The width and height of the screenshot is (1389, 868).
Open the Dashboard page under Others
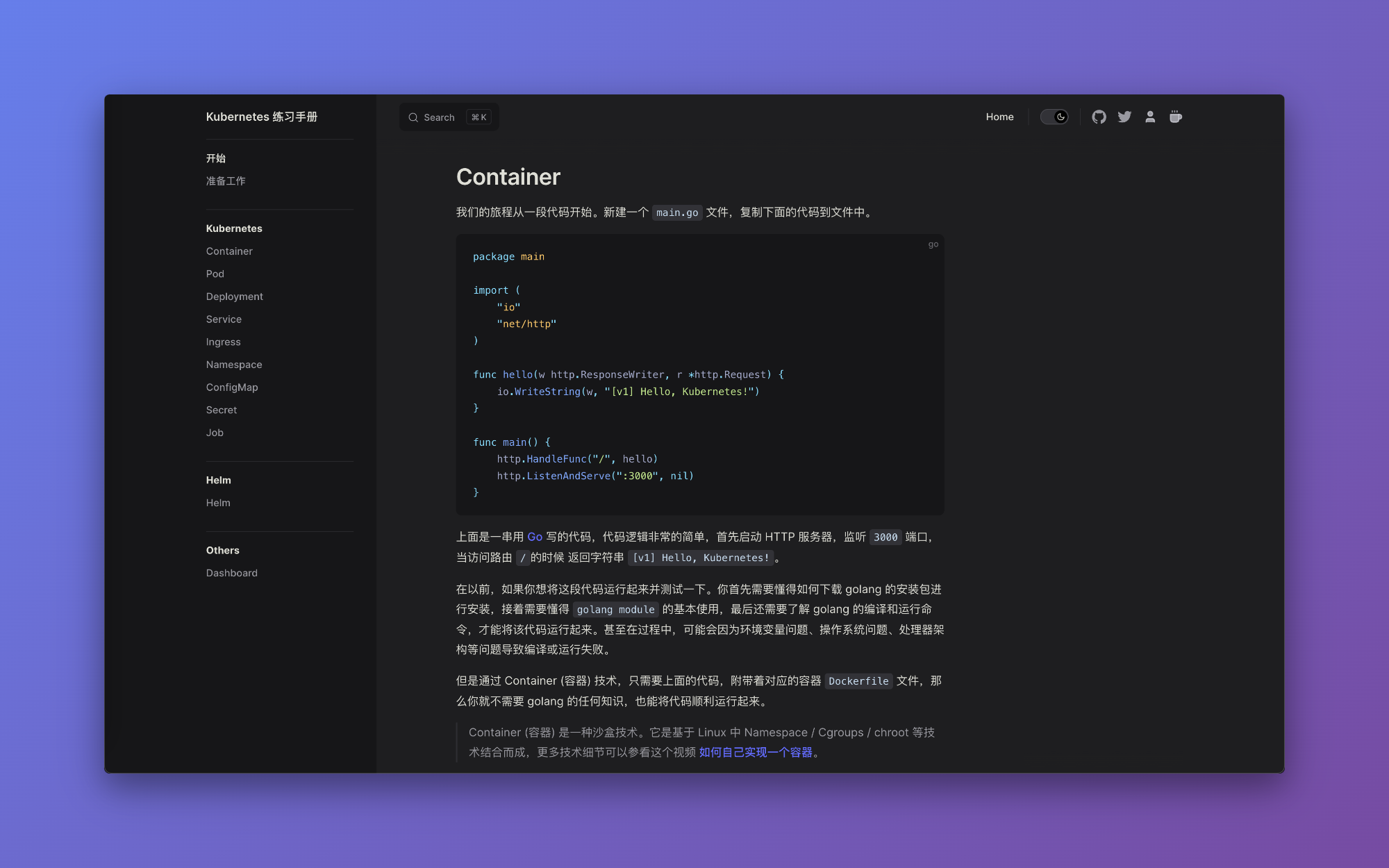click(x=231, y=573)
